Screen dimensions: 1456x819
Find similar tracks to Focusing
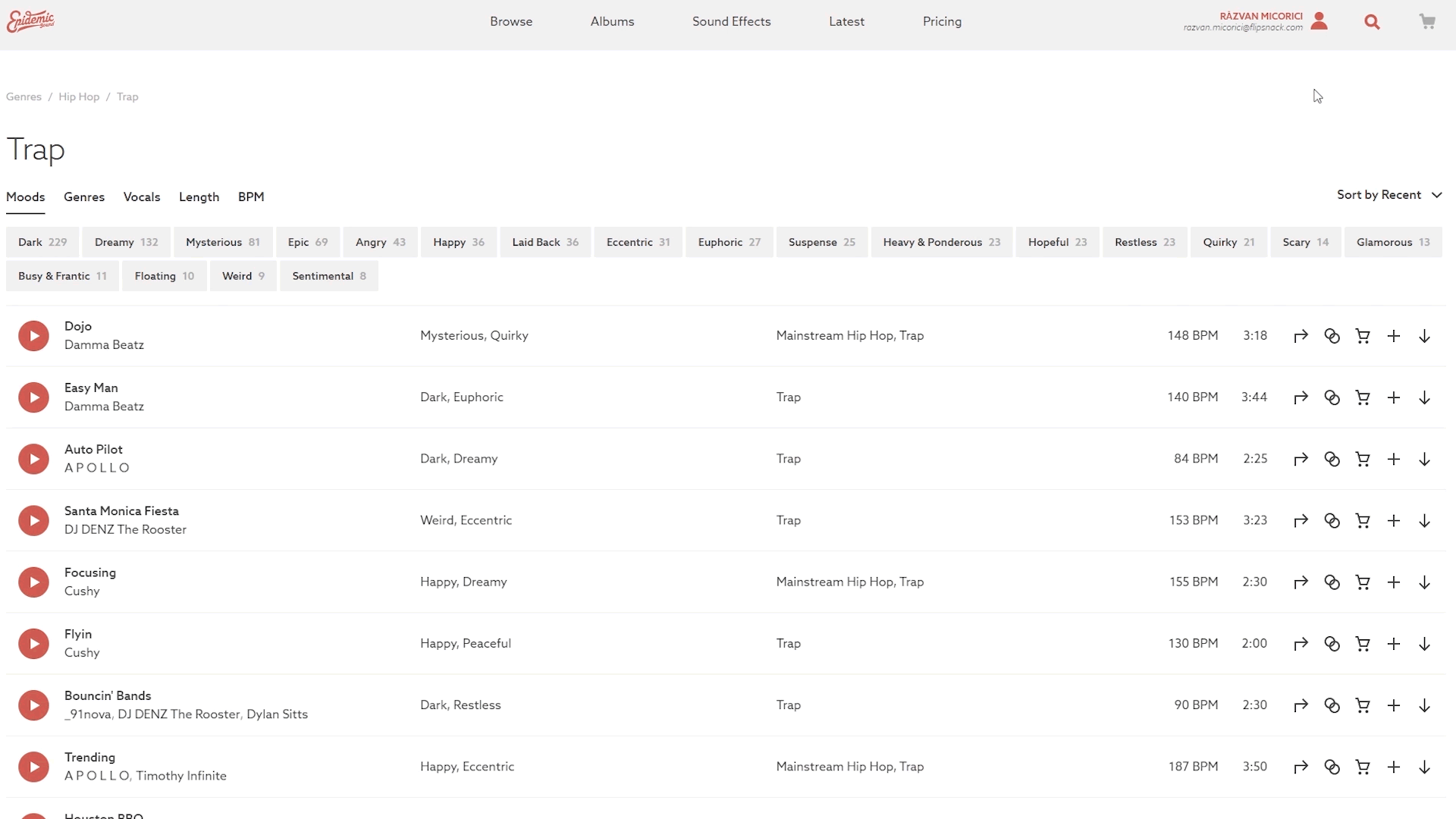(1332, 582)
